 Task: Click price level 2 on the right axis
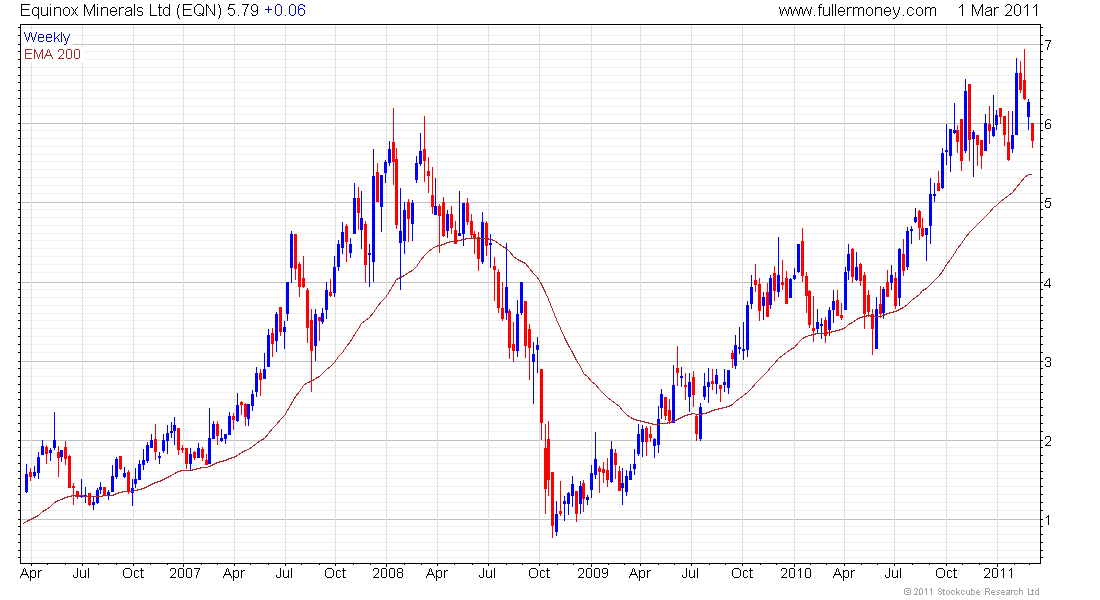pyautogui.click(x=1047, y=441)
